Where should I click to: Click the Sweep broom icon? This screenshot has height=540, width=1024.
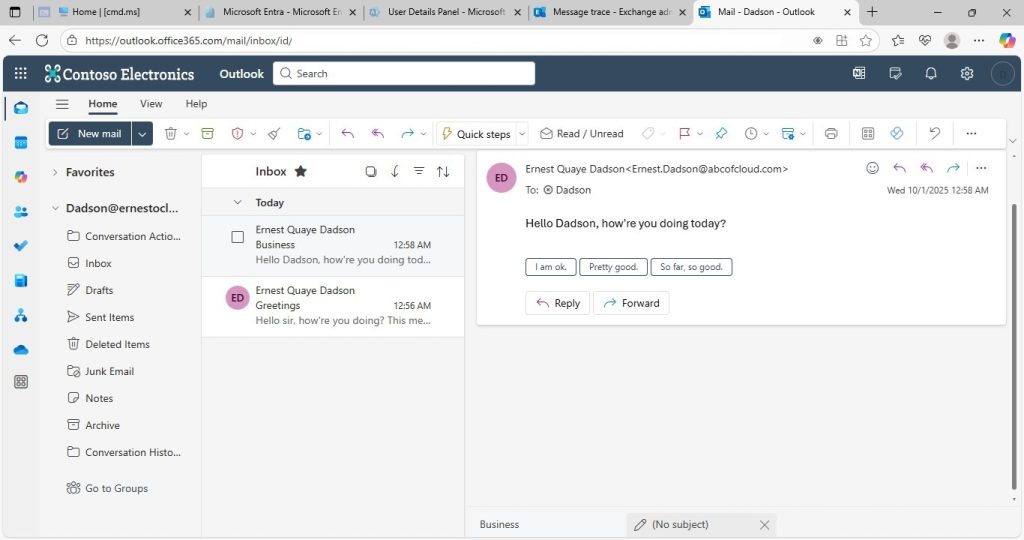[x=274, y=134]
